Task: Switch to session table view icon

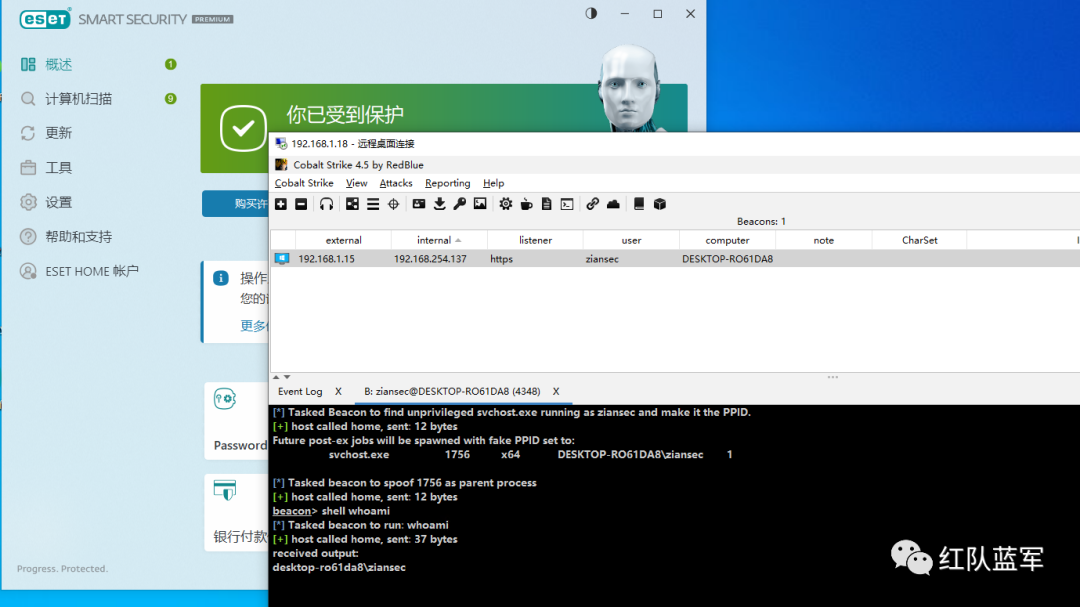Action: pyautogui.click(x=373, y=204)
